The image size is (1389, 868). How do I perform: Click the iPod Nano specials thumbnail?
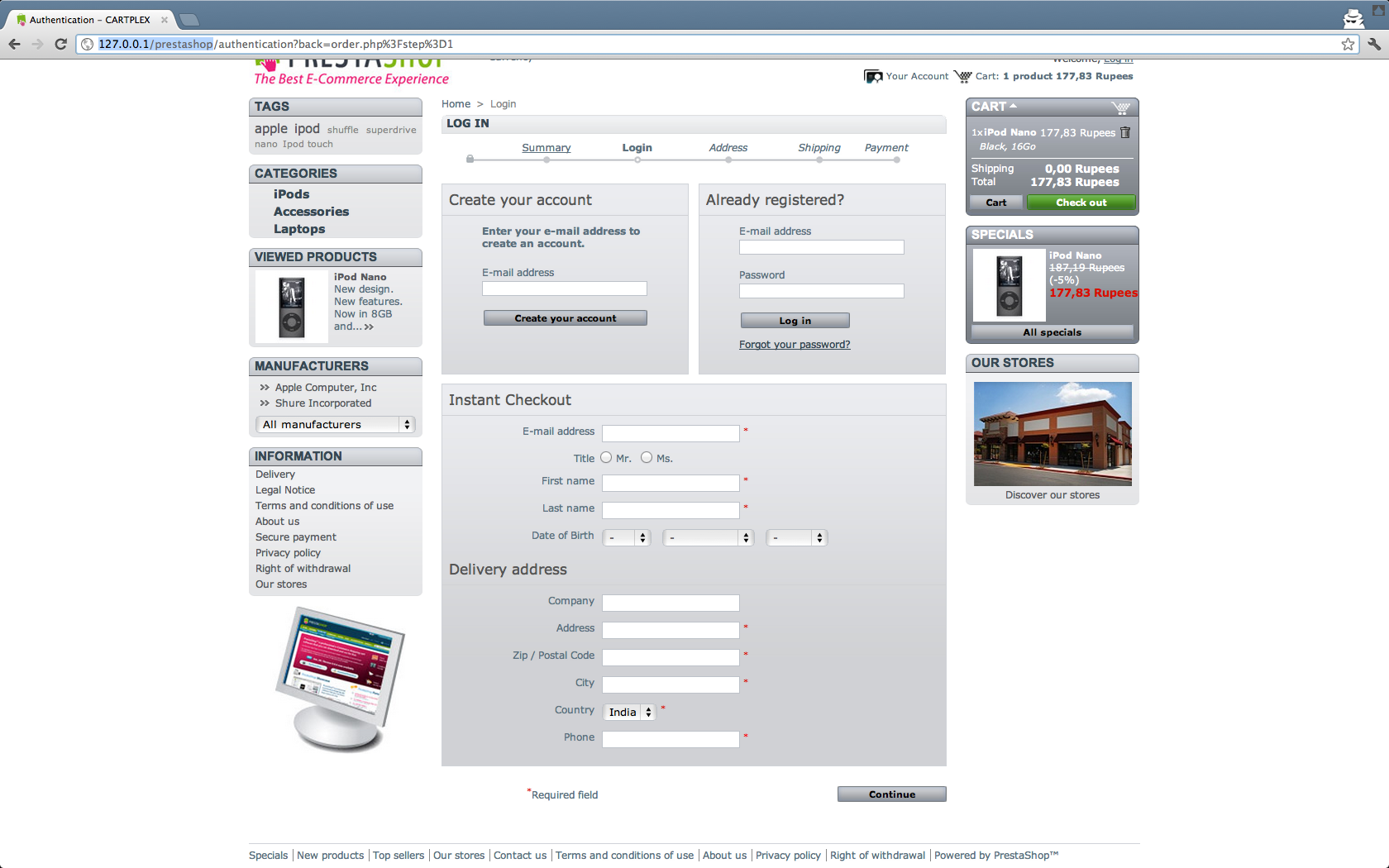click(x=1010, y=285)
